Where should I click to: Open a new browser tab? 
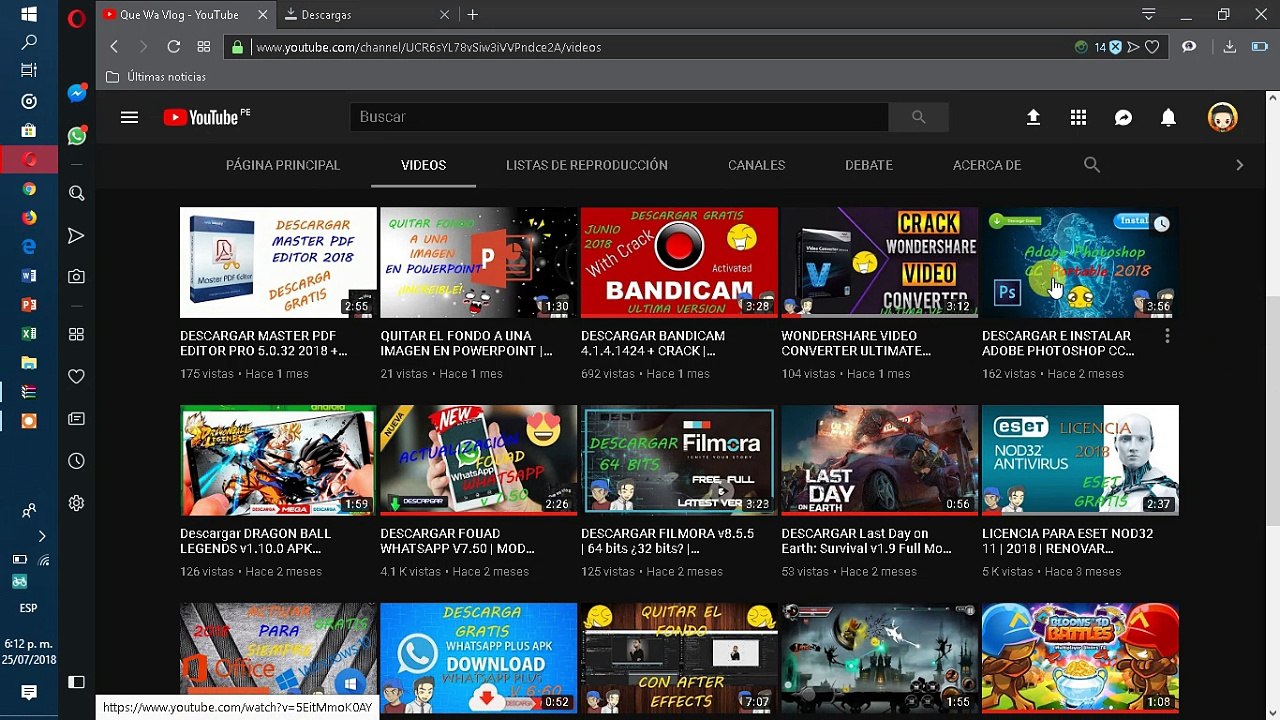[473, 15]
